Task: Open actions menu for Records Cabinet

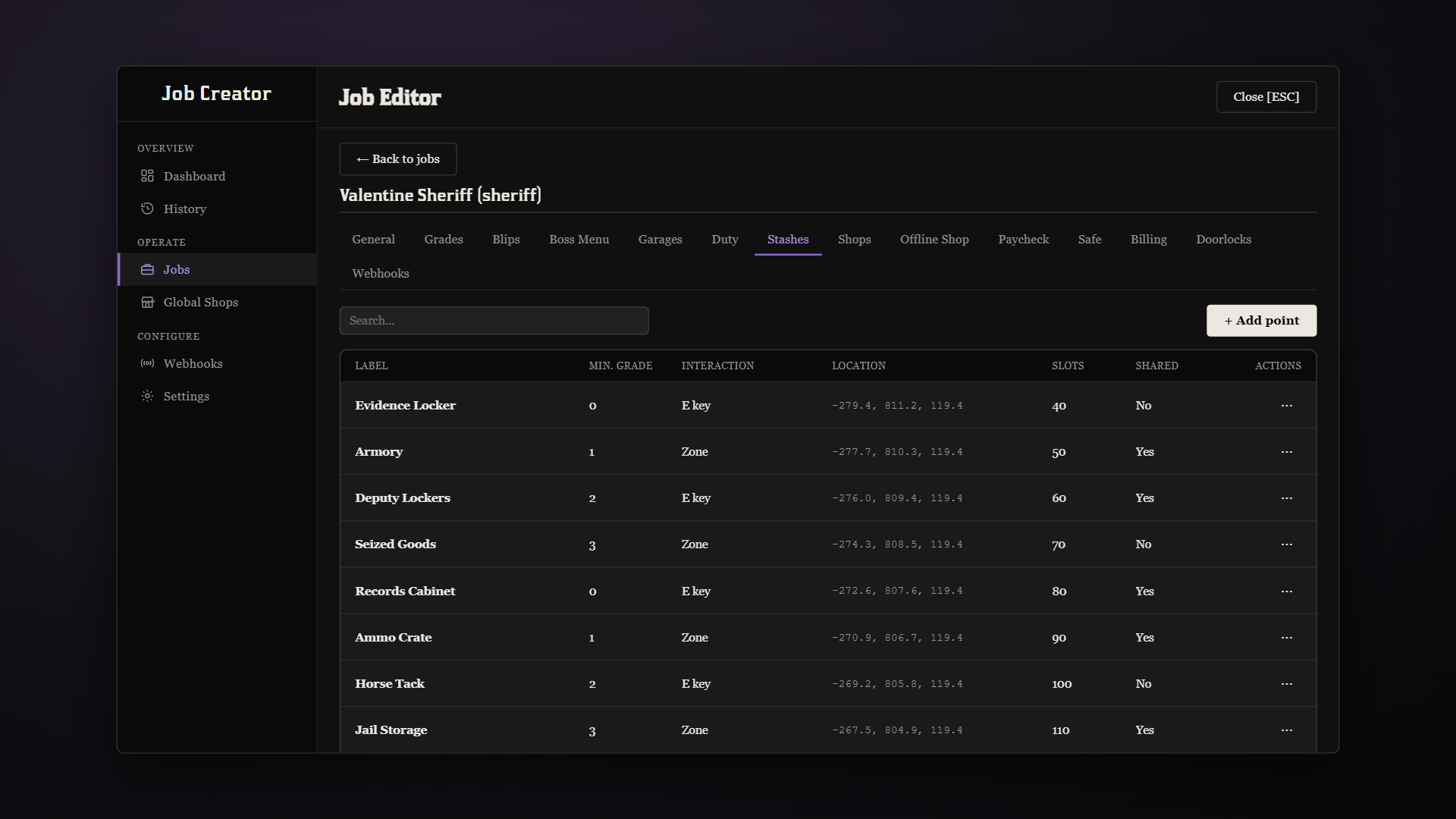Action: [1286, 591]
